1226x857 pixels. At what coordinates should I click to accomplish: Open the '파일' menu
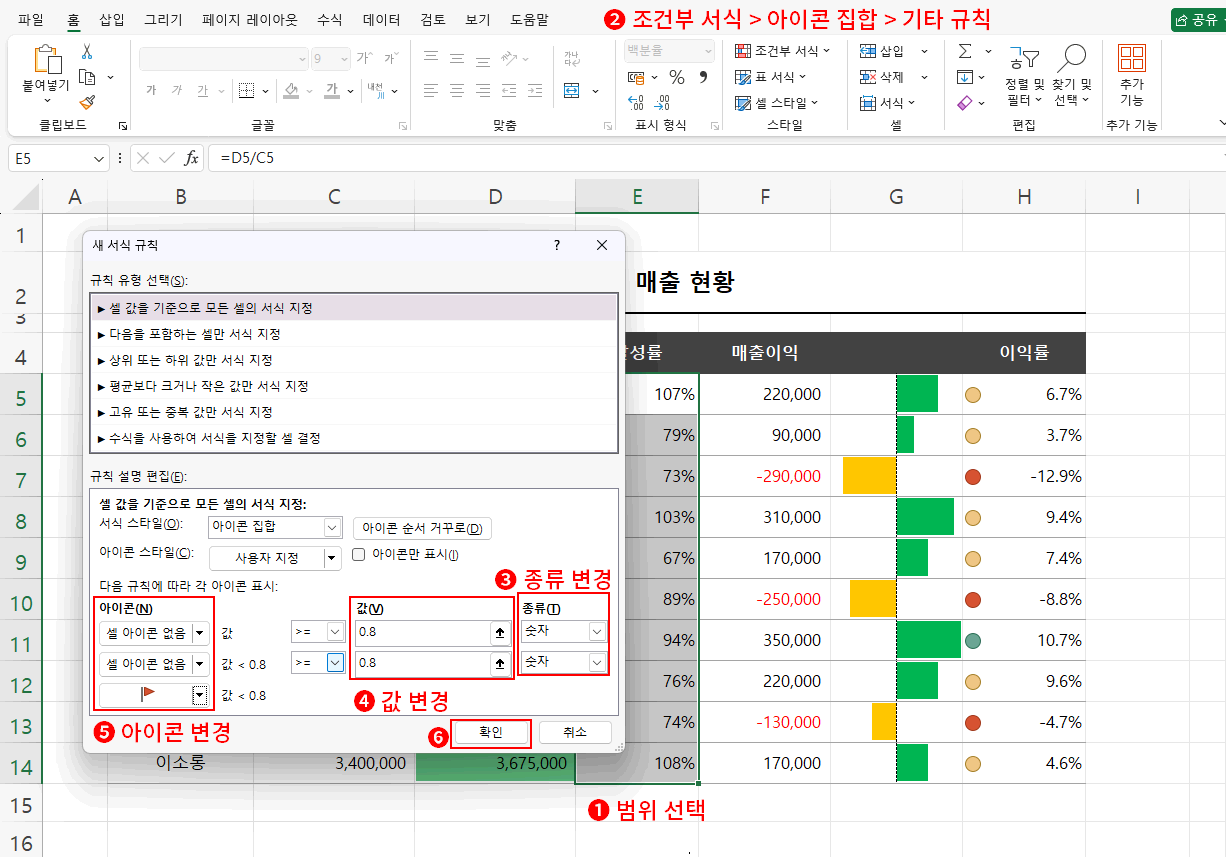[31, 19]
